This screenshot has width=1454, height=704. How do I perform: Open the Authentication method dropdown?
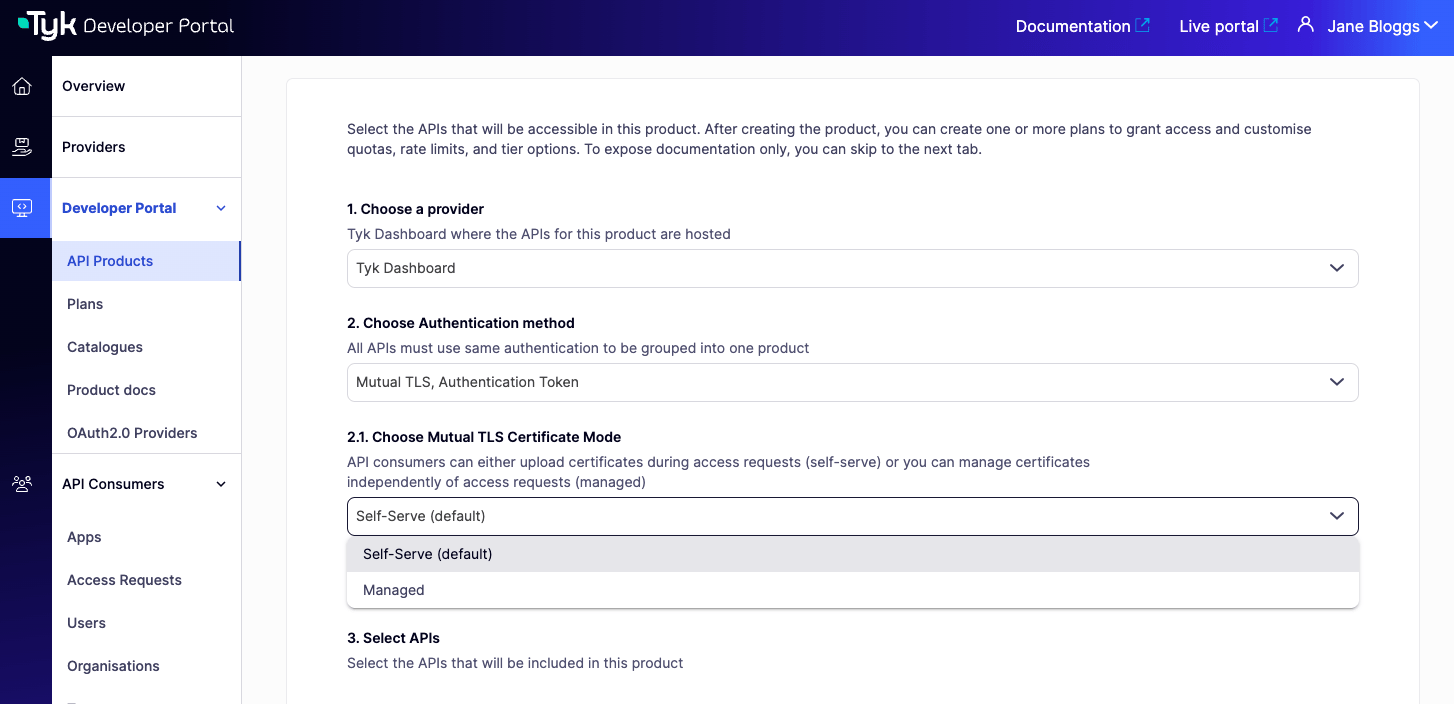pyautogui.click(x=852, y=382)
